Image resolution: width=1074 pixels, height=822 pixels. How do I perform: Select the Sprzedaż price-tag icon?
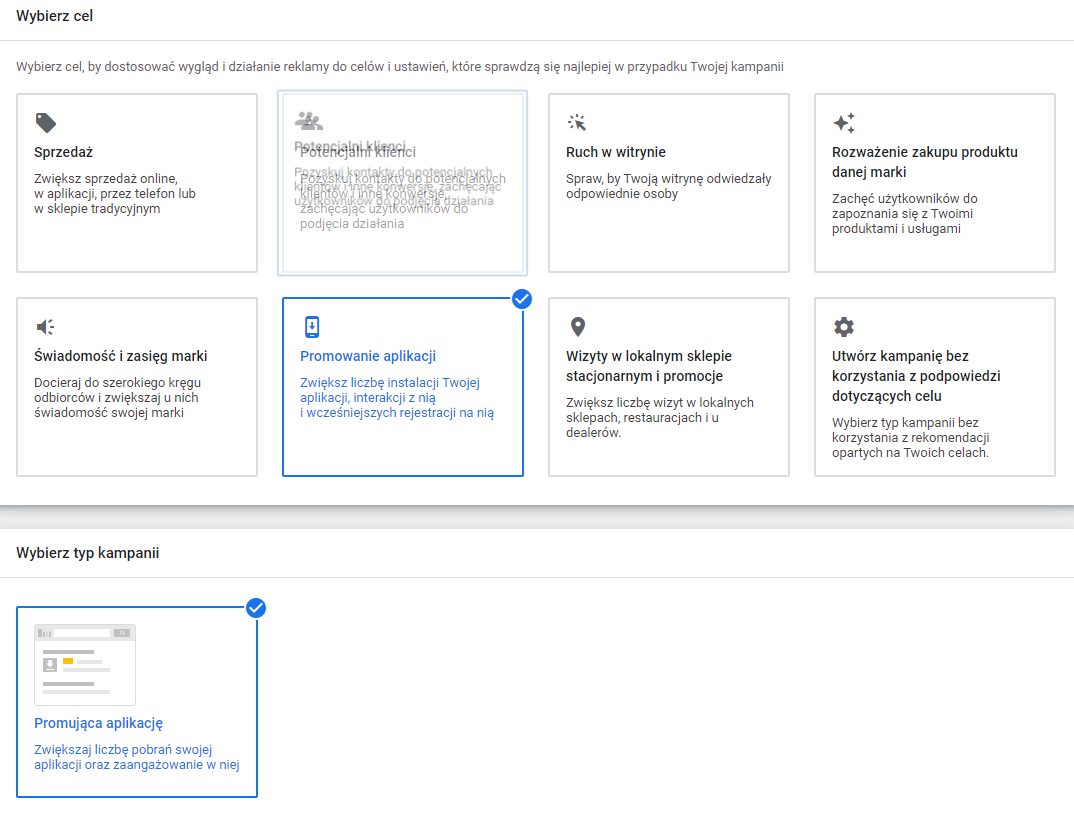44,120
